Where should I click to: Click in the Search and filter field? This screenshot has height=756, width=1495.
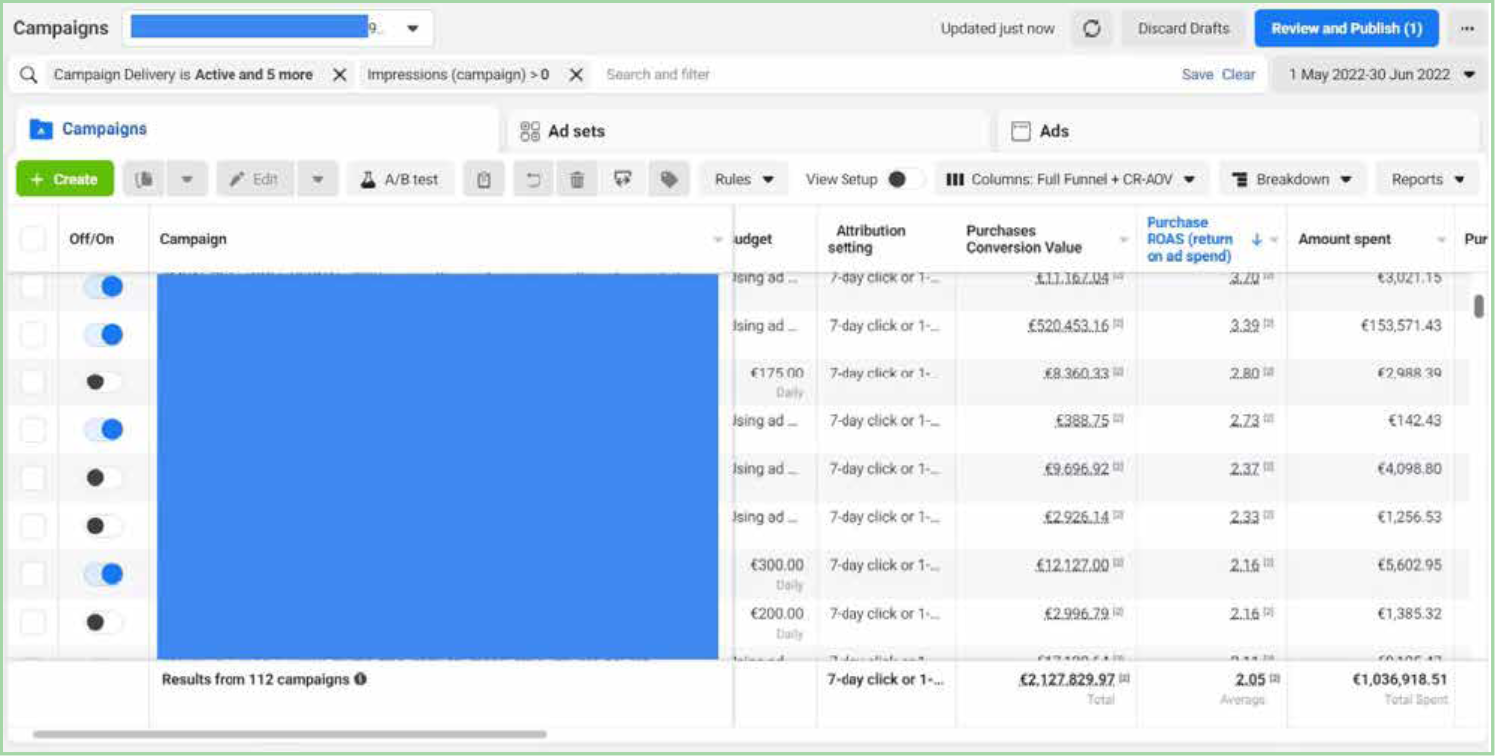tap(880, 75)
